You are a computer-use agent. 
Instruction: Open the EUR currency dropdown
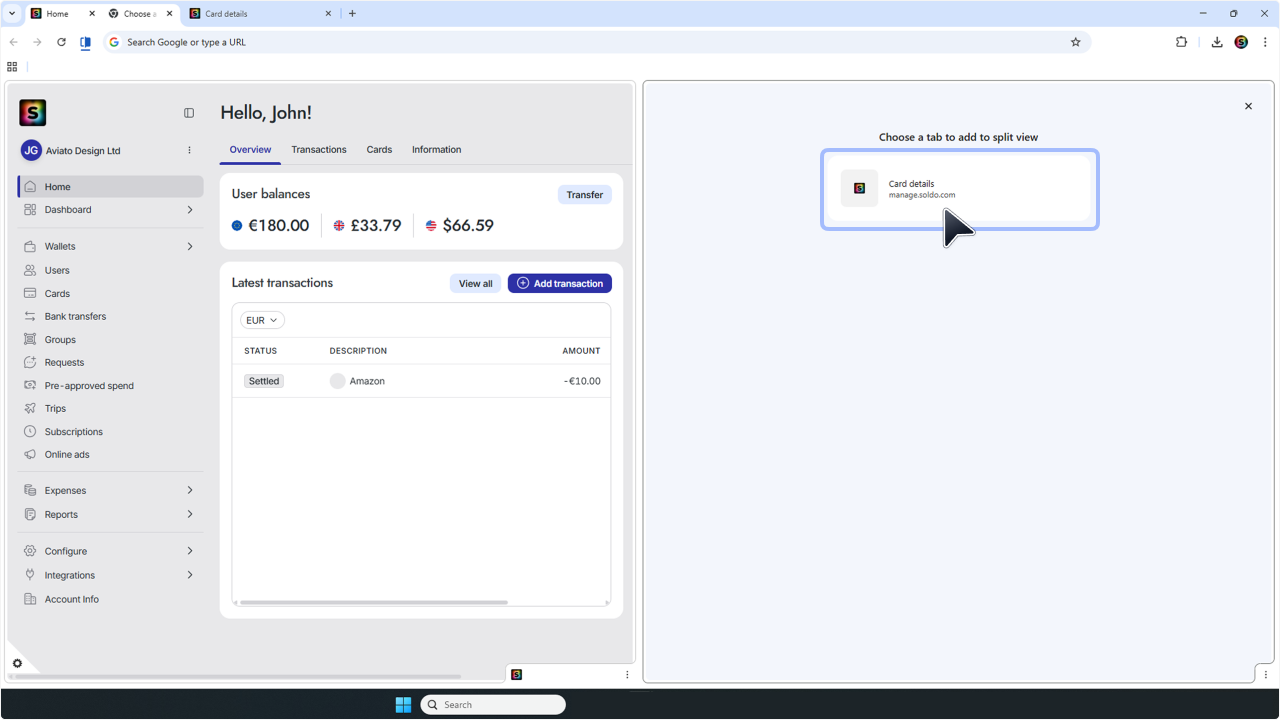pyautogui.click(x=262, y=320)
